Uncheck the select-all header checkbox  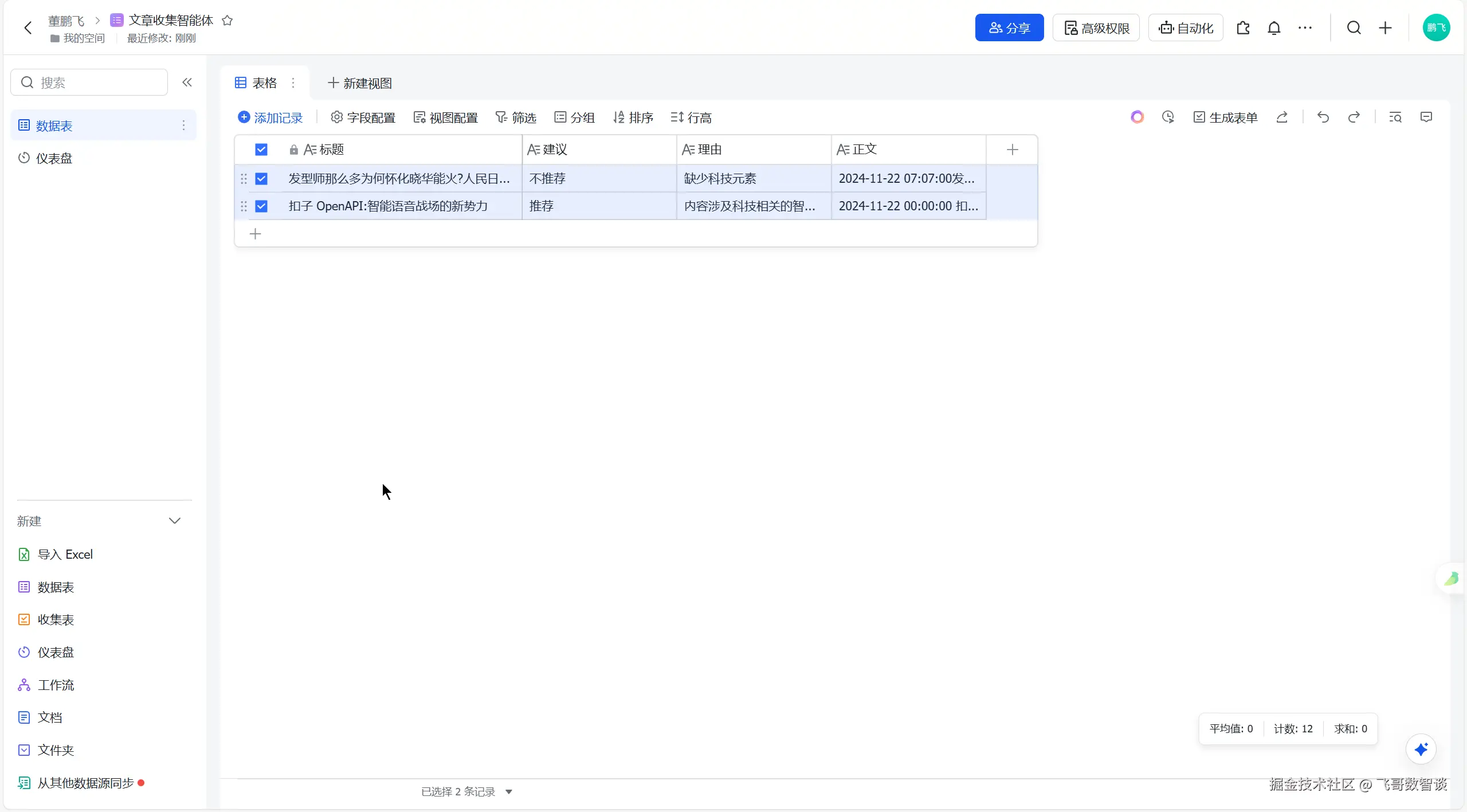261,150
